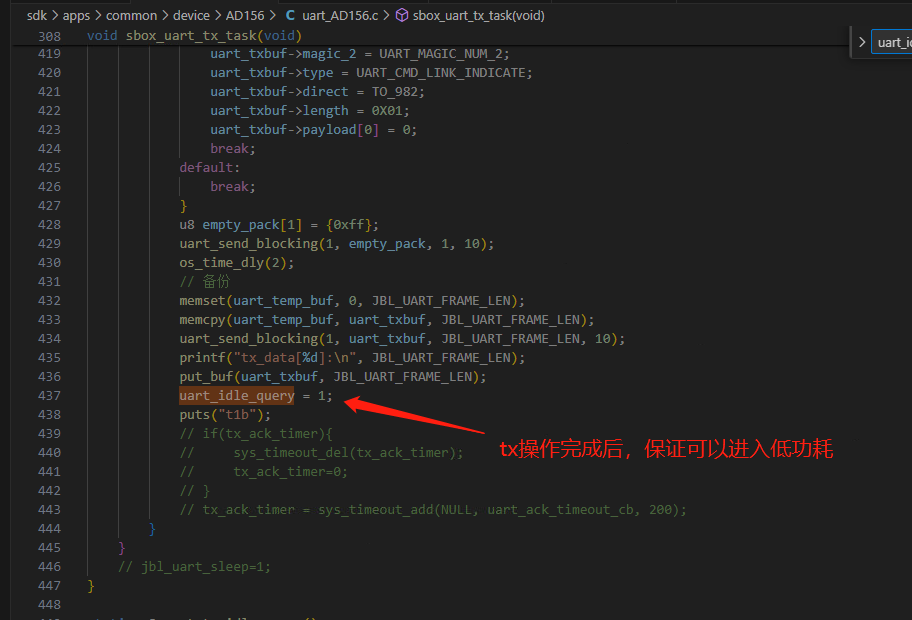Click the function symbol cube icon in breadcrumb
912x620 pixels.
[402, 15]
